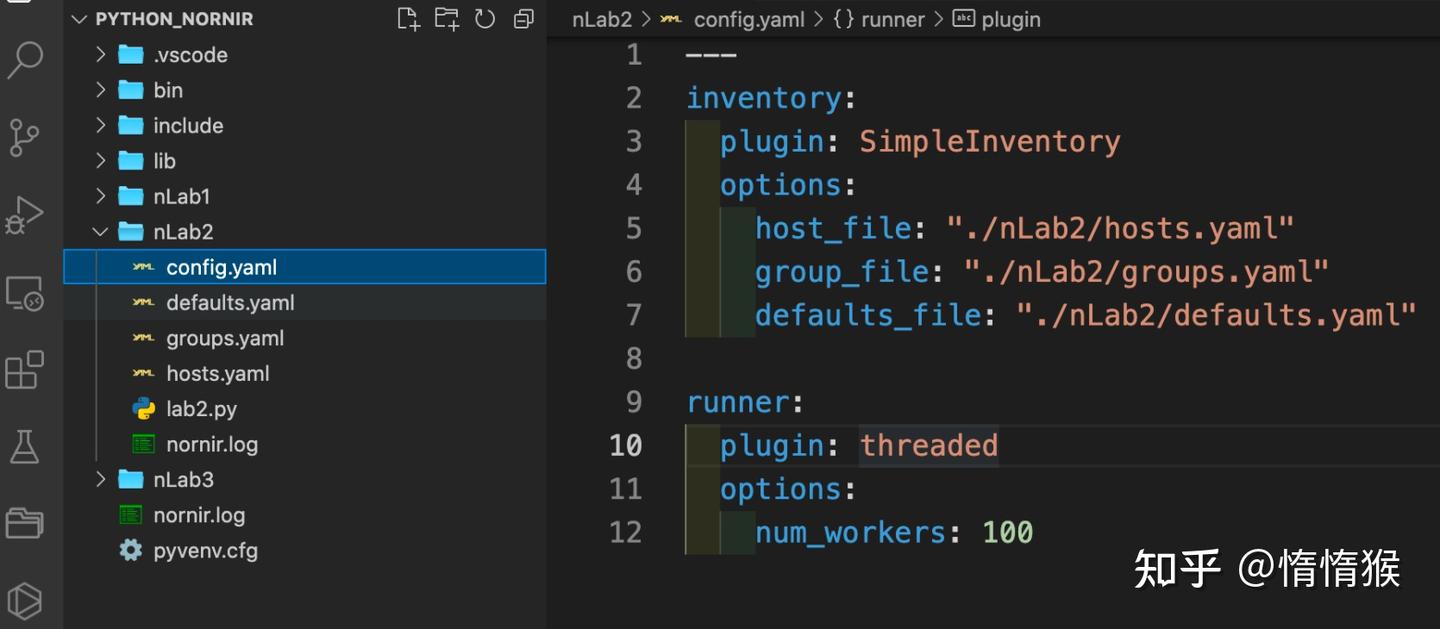Open the Testing flask view
Viewport: 1440px width, 629px height.
coord(25,447)
